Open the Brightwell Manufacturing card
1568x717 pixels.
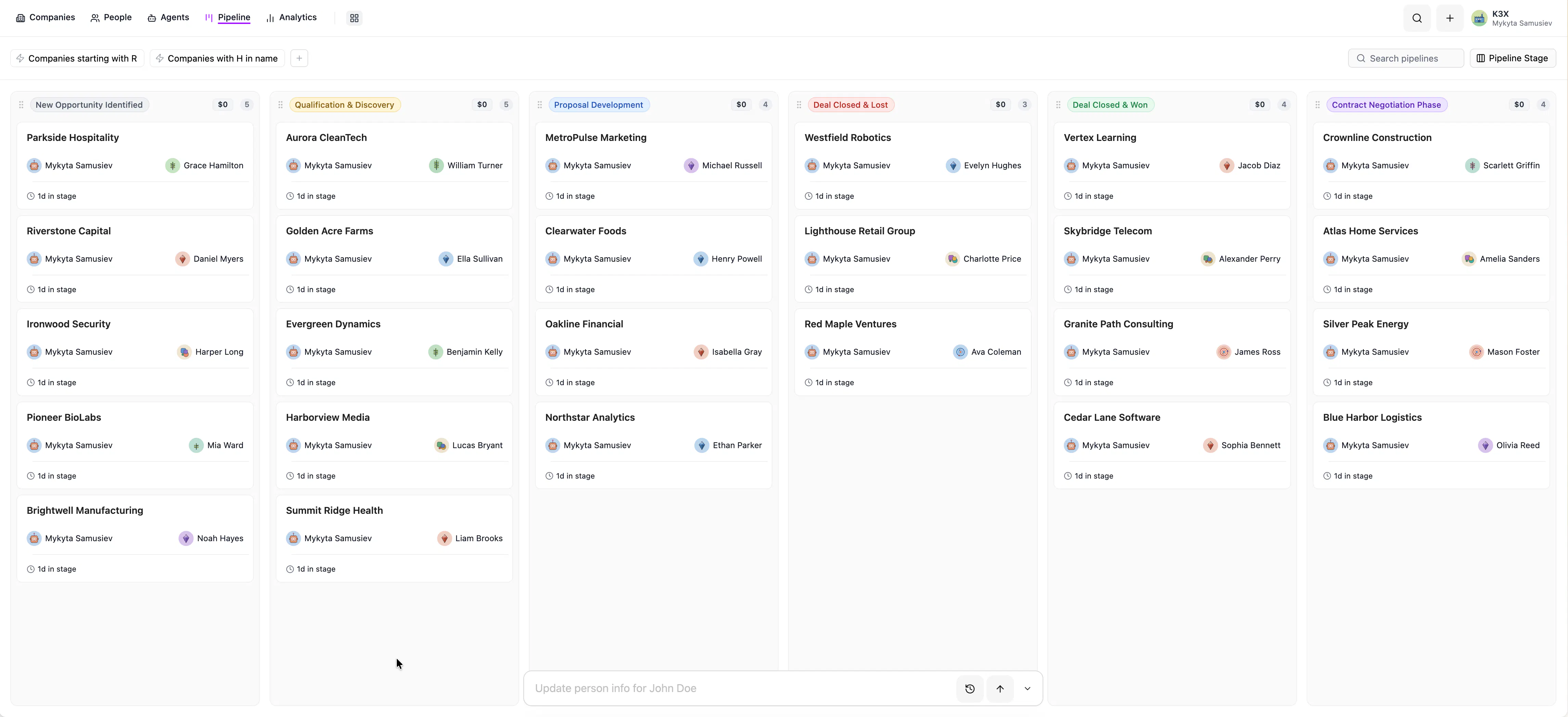(x=135, y=539)
